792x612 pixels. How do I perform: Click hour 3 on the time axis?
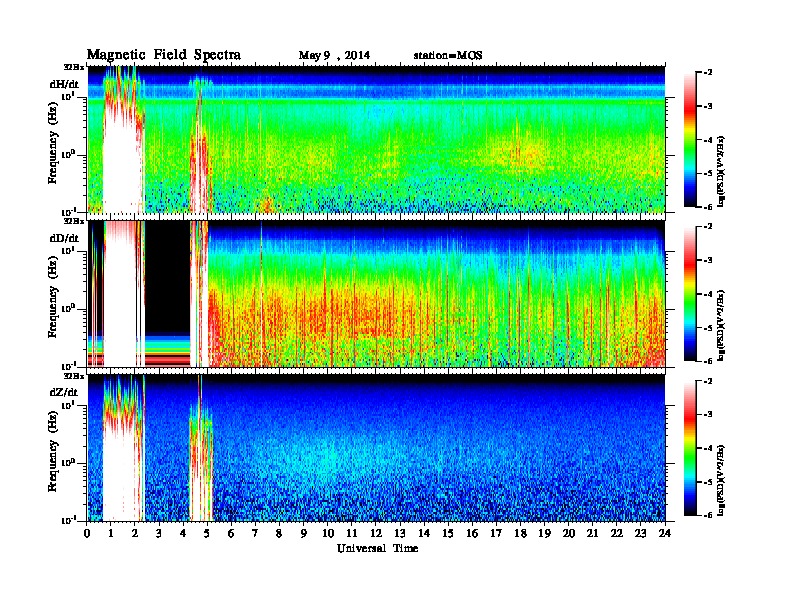coord(159,534)
